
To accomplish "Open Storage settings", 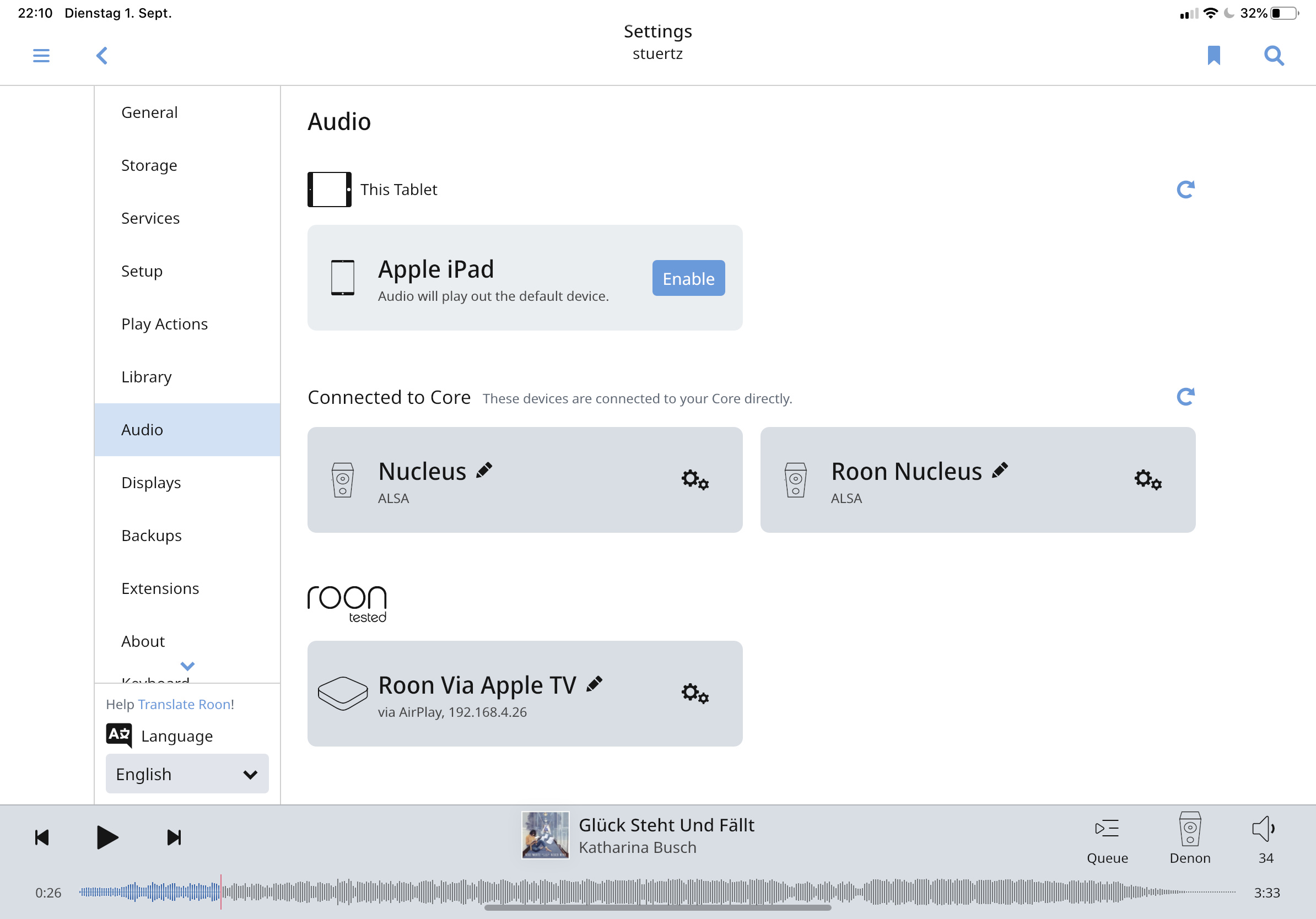I will (x=187, y=166).
